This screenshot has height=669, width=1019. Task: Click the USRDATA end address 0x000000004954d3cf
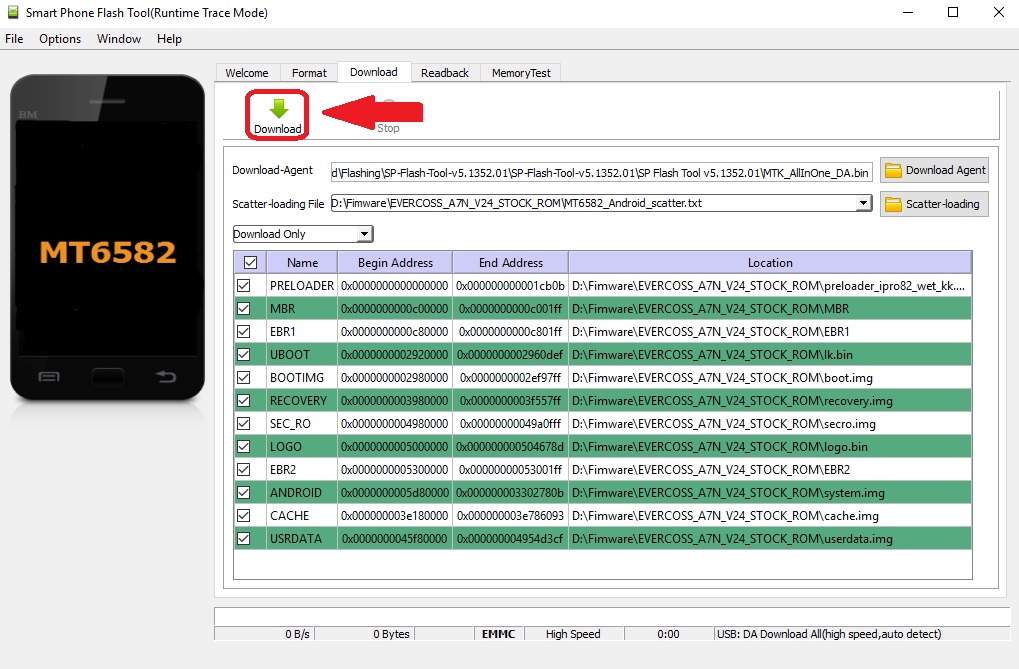coord(510,539)
